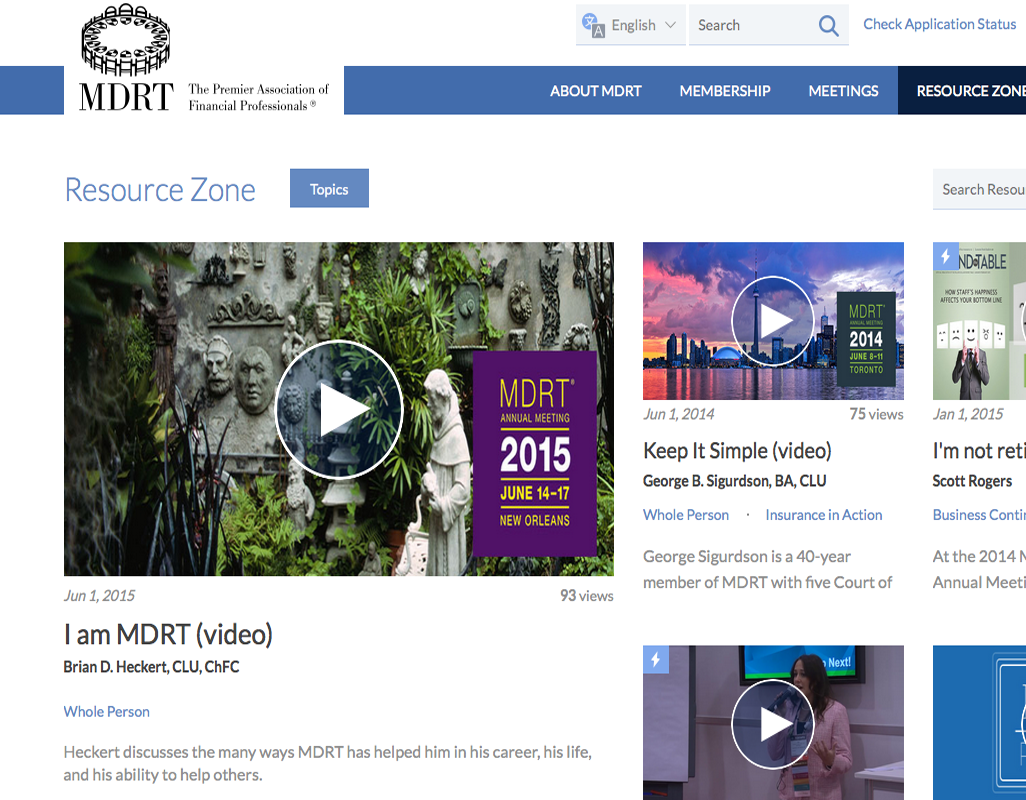Click the Insurance in Action tag
1026x800 pixels.
(x=824, y=515)
